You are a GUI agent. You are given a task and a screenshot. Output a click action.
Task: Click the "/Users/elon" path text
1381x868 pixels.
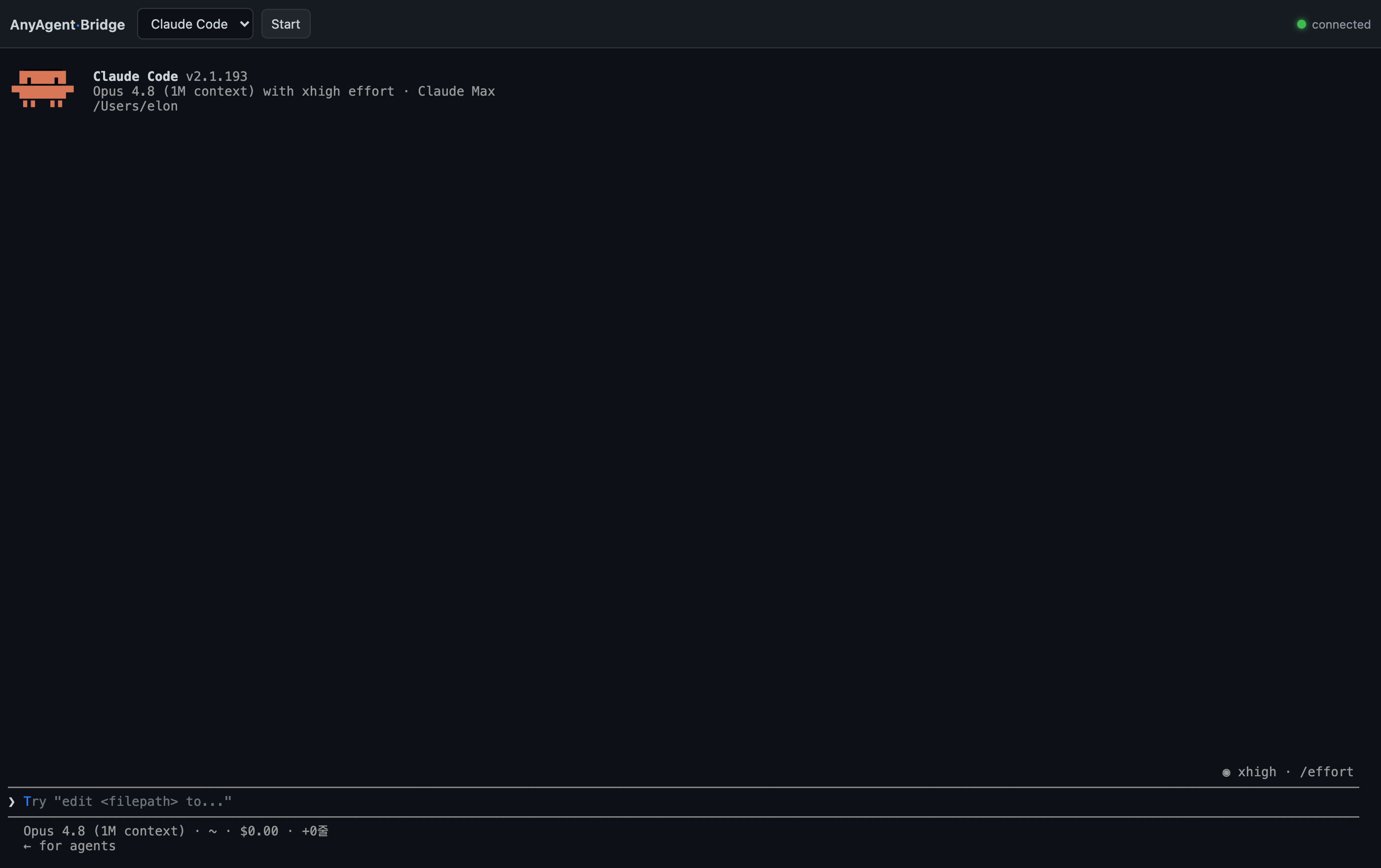135,106
